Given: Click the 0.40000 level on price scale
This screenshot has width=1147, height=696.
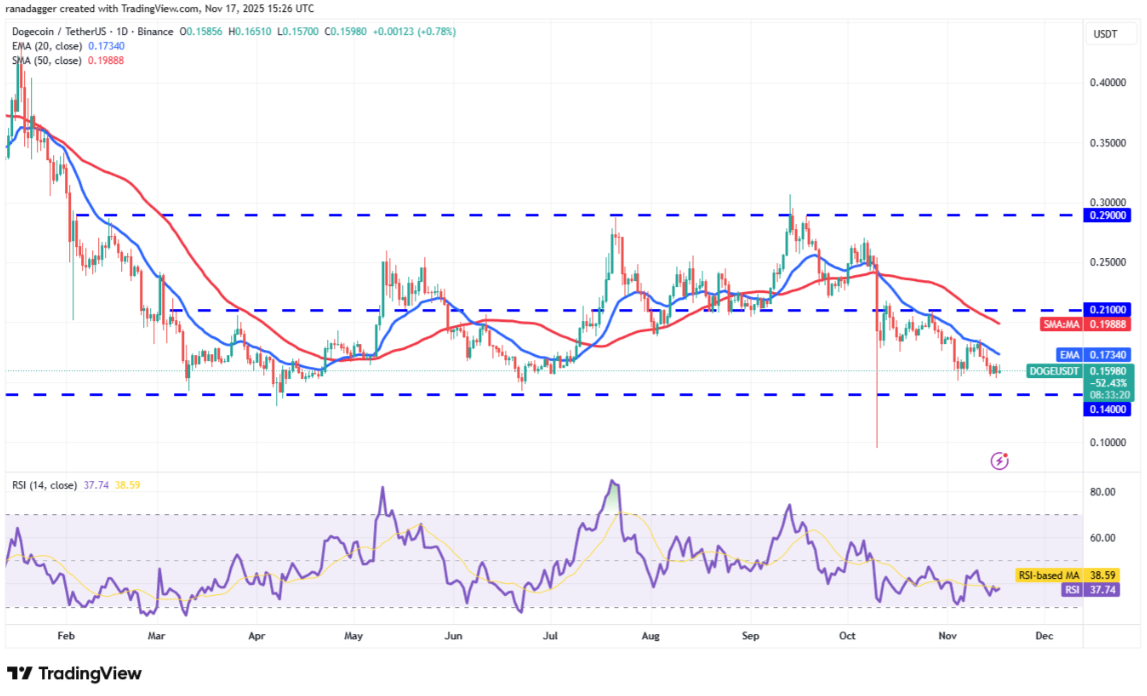Looking at the screenshot, I should pyautogui.click(x=1107, y=84).
